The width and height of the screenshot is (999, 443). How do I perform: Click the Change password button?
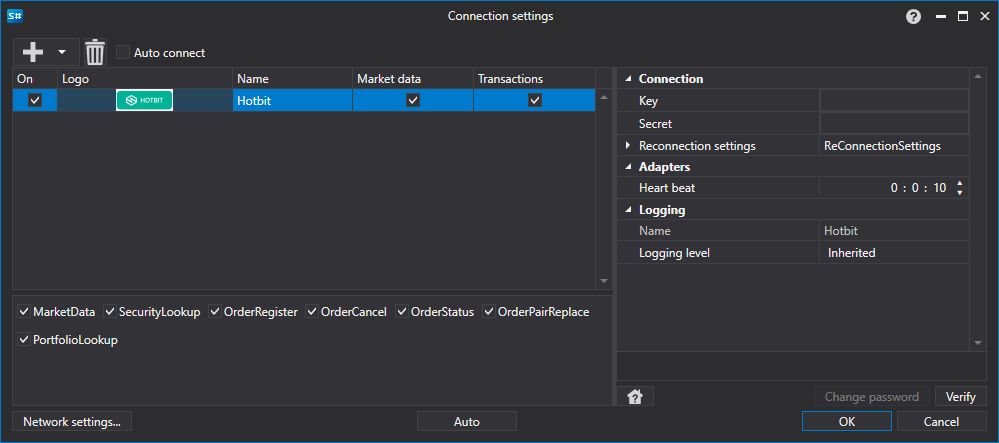(872, 396)
